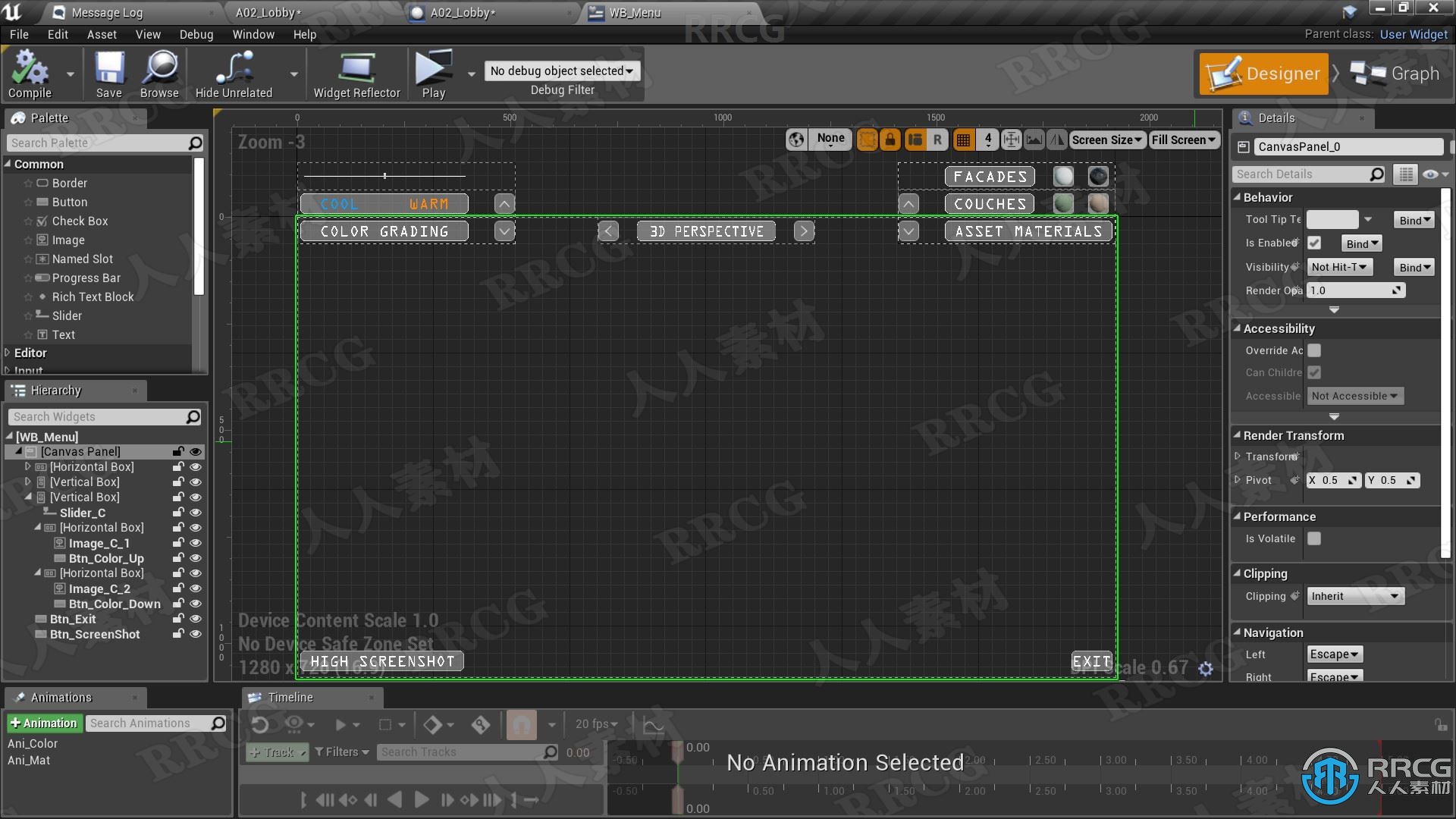Click the green Track add button
This screenshot has width=1456, height=819.
(278, 752)
